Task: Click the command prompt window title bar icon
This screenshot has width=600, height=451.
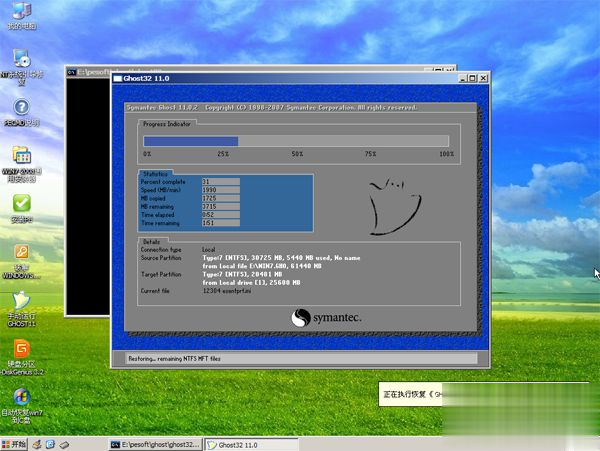Action: (72, 72)
